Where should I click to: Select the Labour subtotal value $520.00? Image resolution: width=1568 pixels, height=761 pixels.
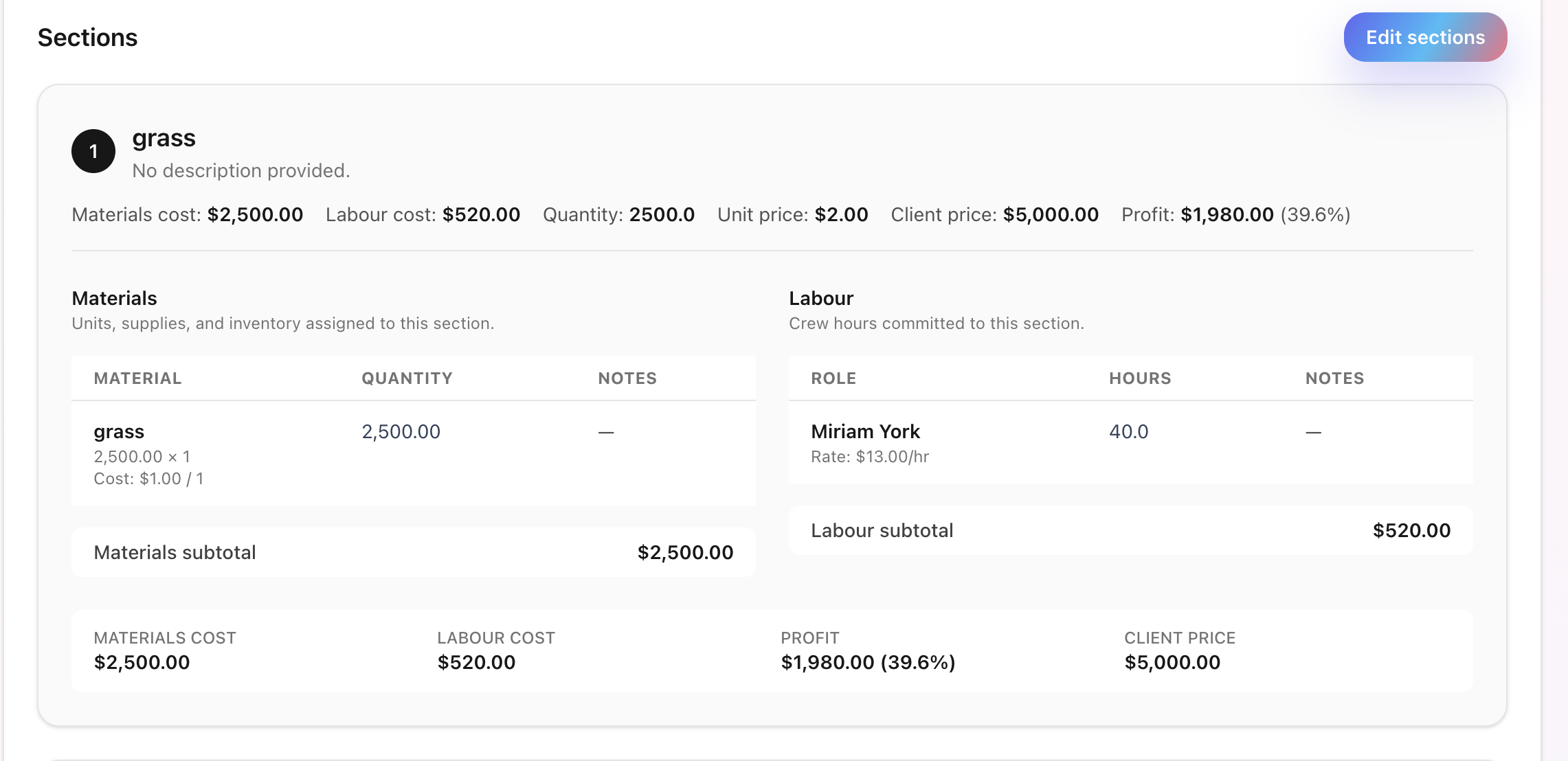[x=1410, y=530]
